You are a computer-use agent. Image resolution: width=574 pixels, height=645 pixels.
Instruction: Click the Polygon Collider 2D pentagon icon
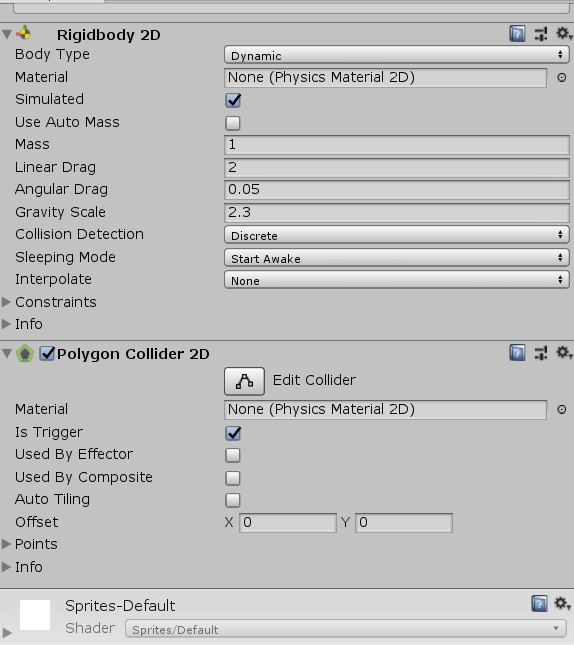[x=25, y=353]
